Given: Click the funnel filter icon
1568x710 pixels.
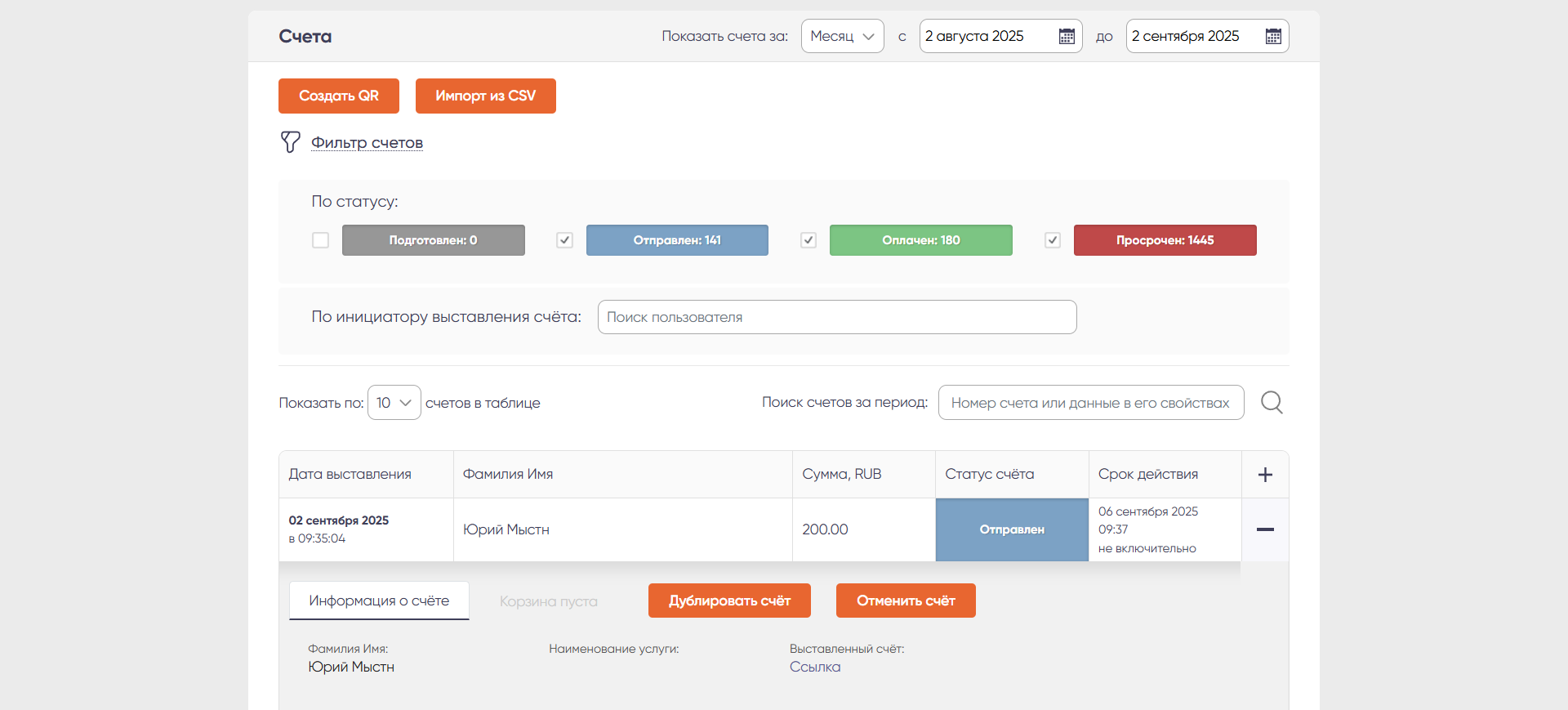Looking at the screenshot, I should coord(290,142).
